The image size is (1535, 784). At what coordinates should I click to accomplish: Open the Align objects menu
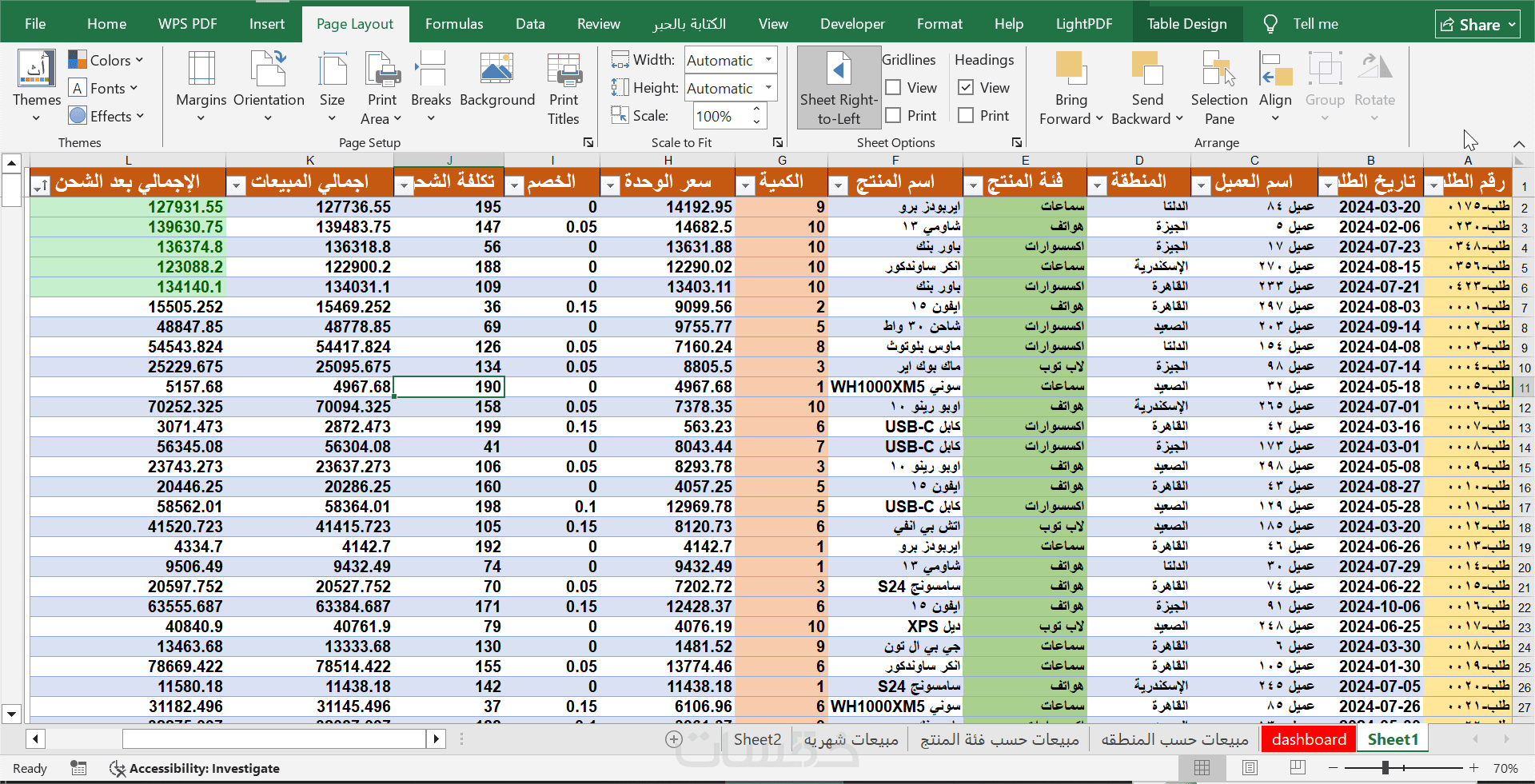[1275, 86]
